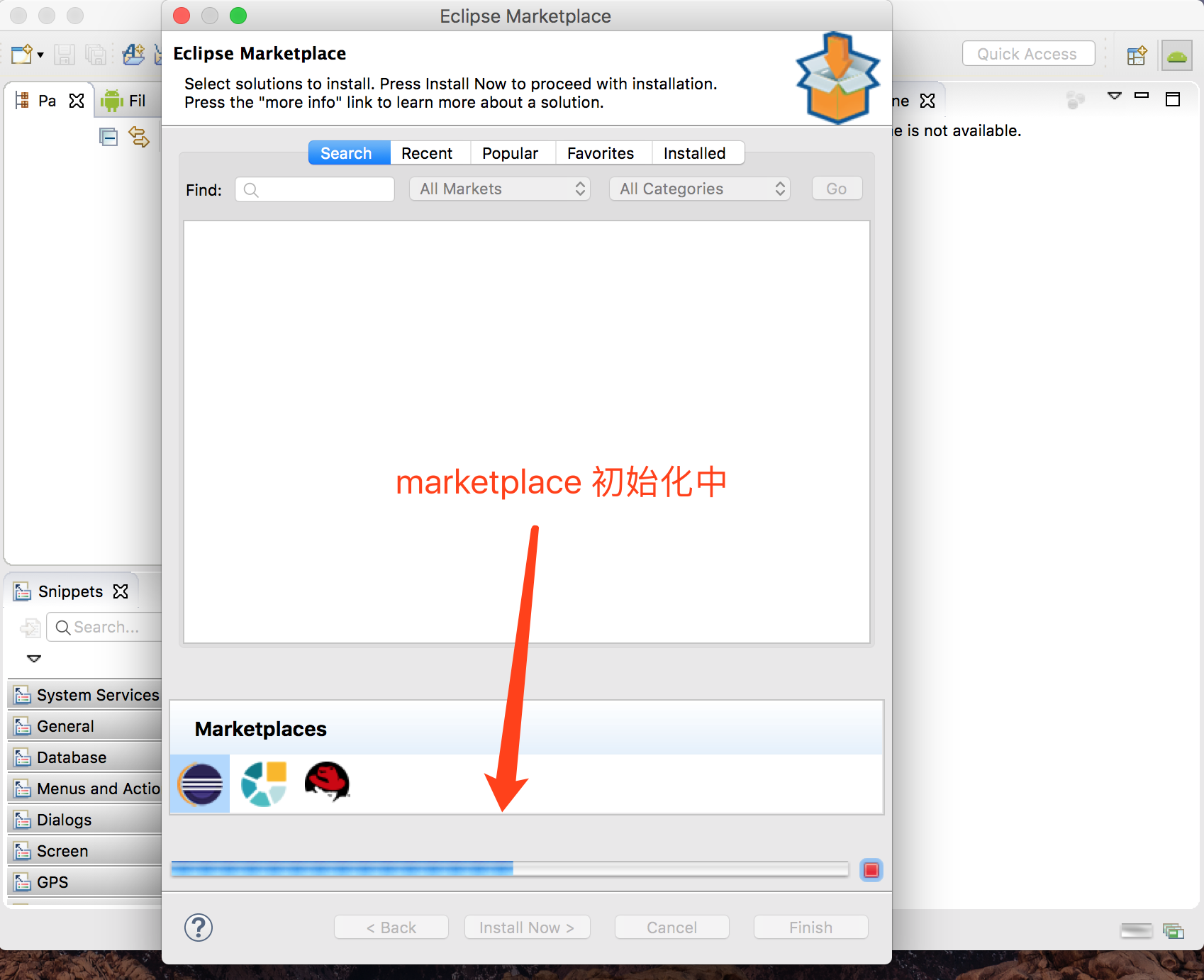The image size is (1204, 980).
Task: Click the Quick Access search box
Action: point(1028,54)
